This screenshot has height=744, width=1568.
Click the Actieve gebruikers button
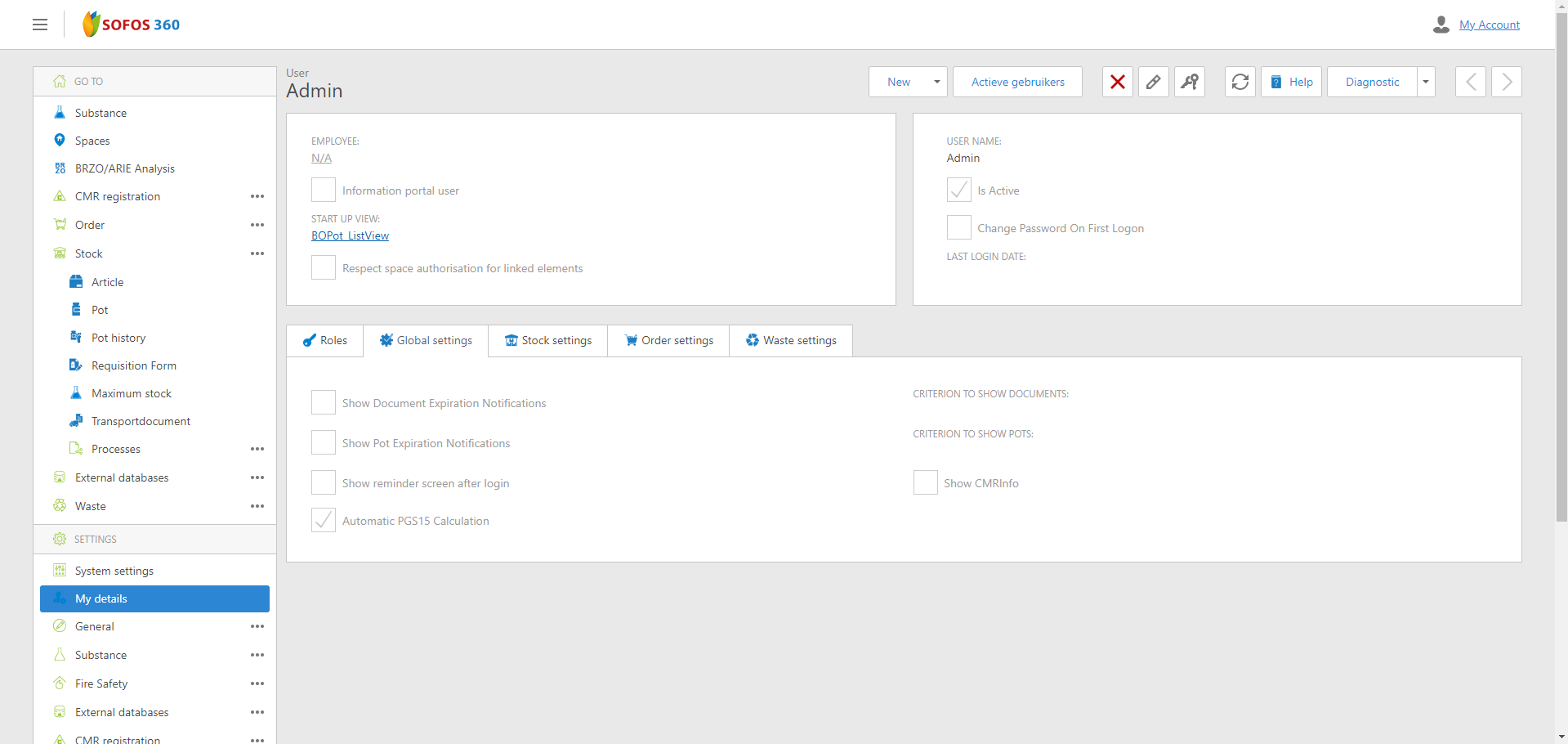tap(1017, 82)
